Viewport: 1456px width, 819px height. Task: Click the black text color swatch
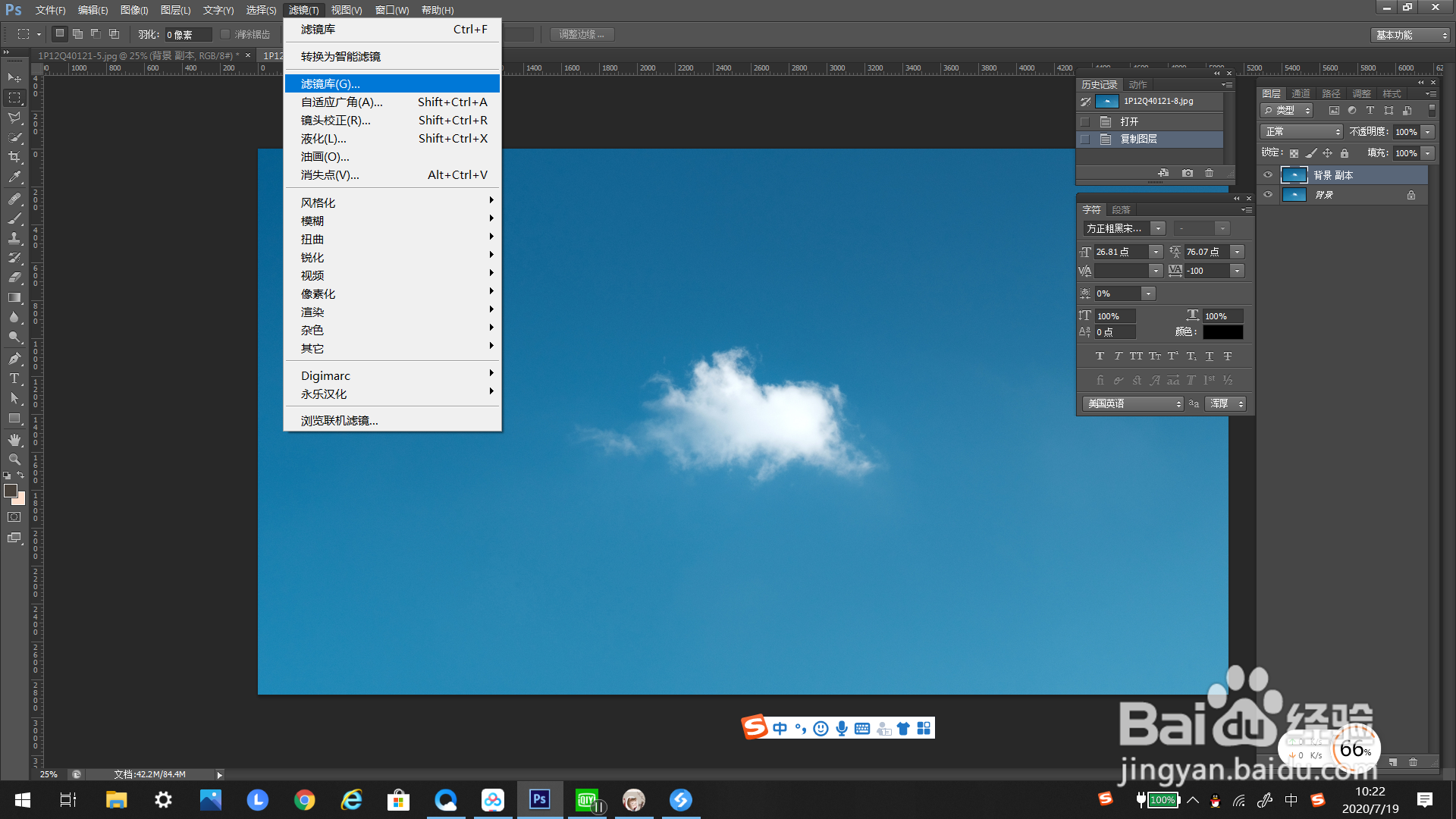coord(1222,332)
